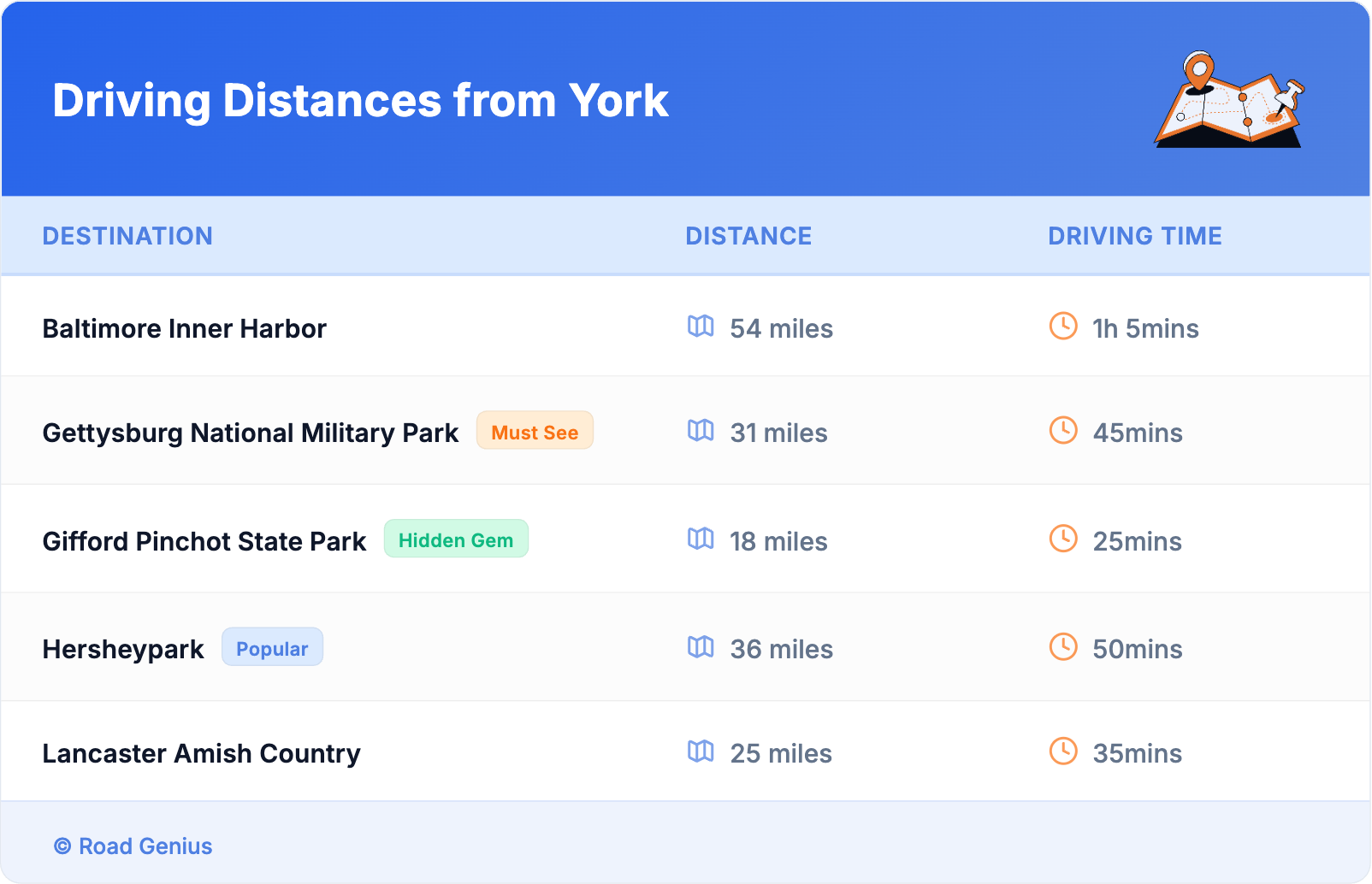The height and width of the screenshot is (884, 1372).
Task: Select the Baltimore Inner Harbor destination
Action: (185, 328)
